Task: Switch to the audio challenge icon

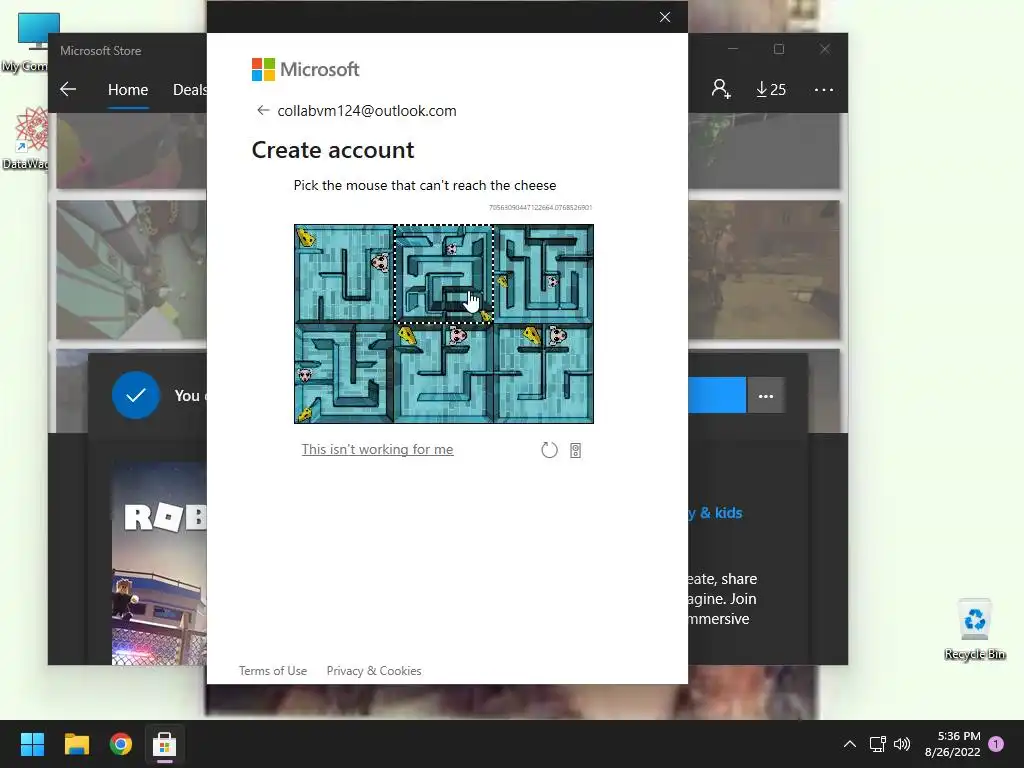Action: coord(575,450)
